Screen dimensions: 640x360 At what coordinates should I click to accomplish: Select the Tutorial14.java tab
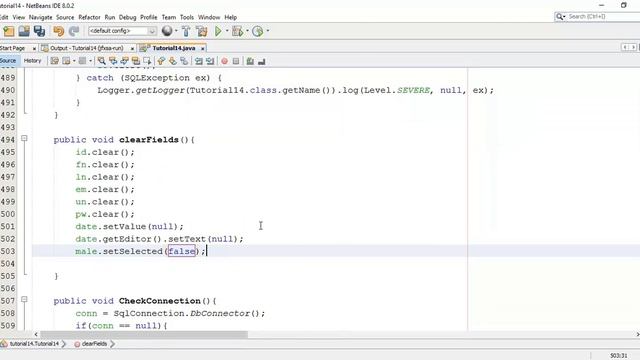click(x=174, y=48)
